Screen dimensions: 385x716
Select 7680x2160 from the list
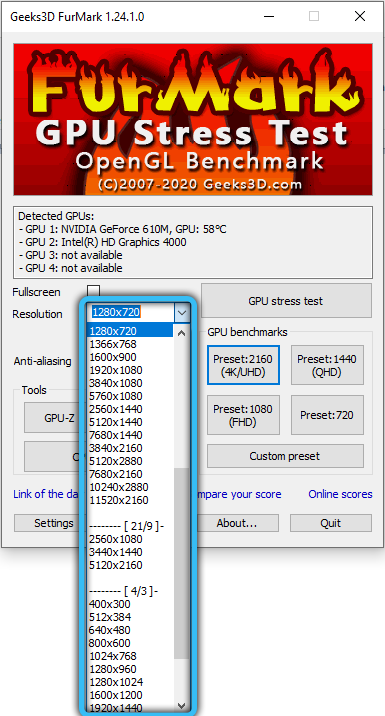coord(130,474)
